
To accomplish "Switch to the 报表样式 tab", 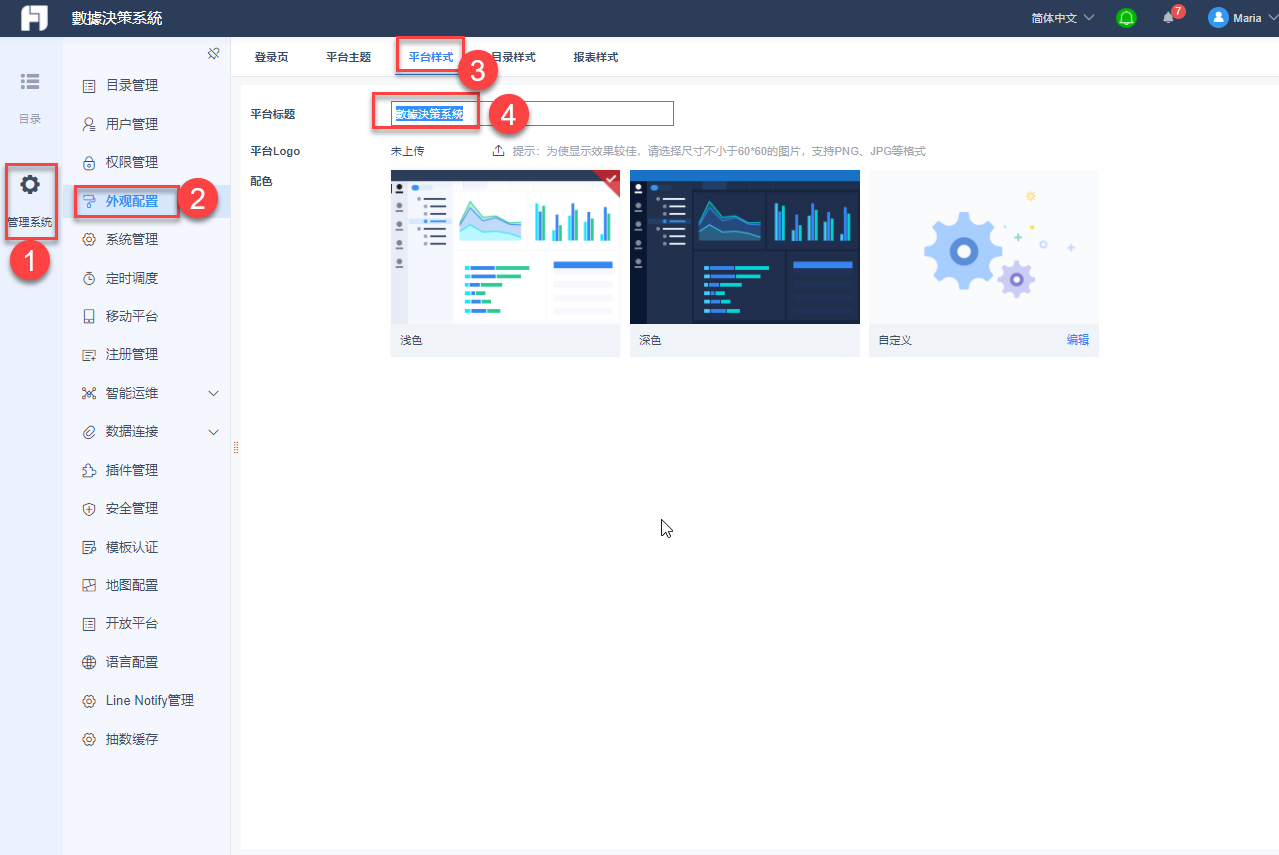I will coord(595,57).
